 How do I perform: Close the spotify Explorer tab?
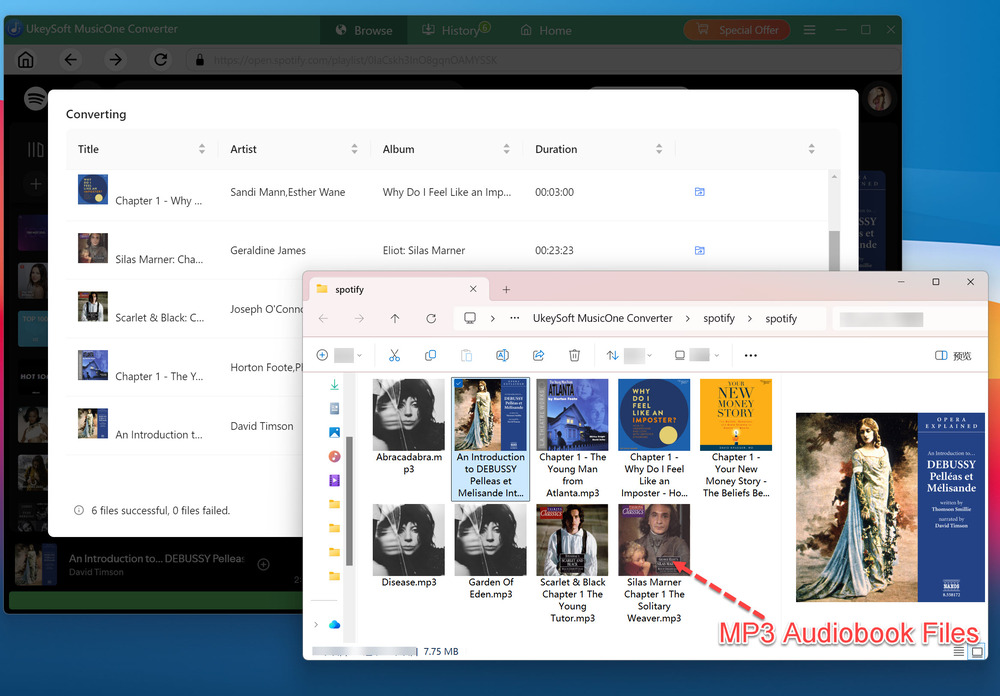click(x=473, y=289)
